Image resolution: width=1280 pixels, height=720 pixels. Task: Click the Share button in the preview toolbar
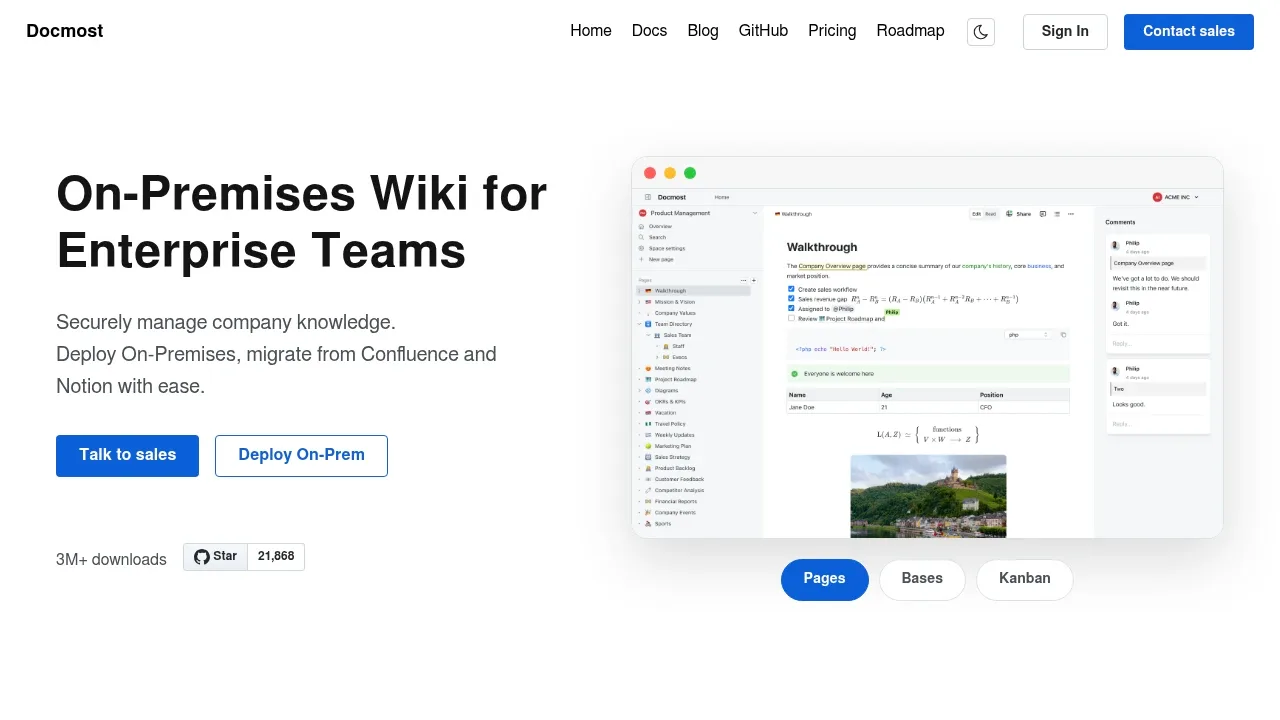(1018, 214)
